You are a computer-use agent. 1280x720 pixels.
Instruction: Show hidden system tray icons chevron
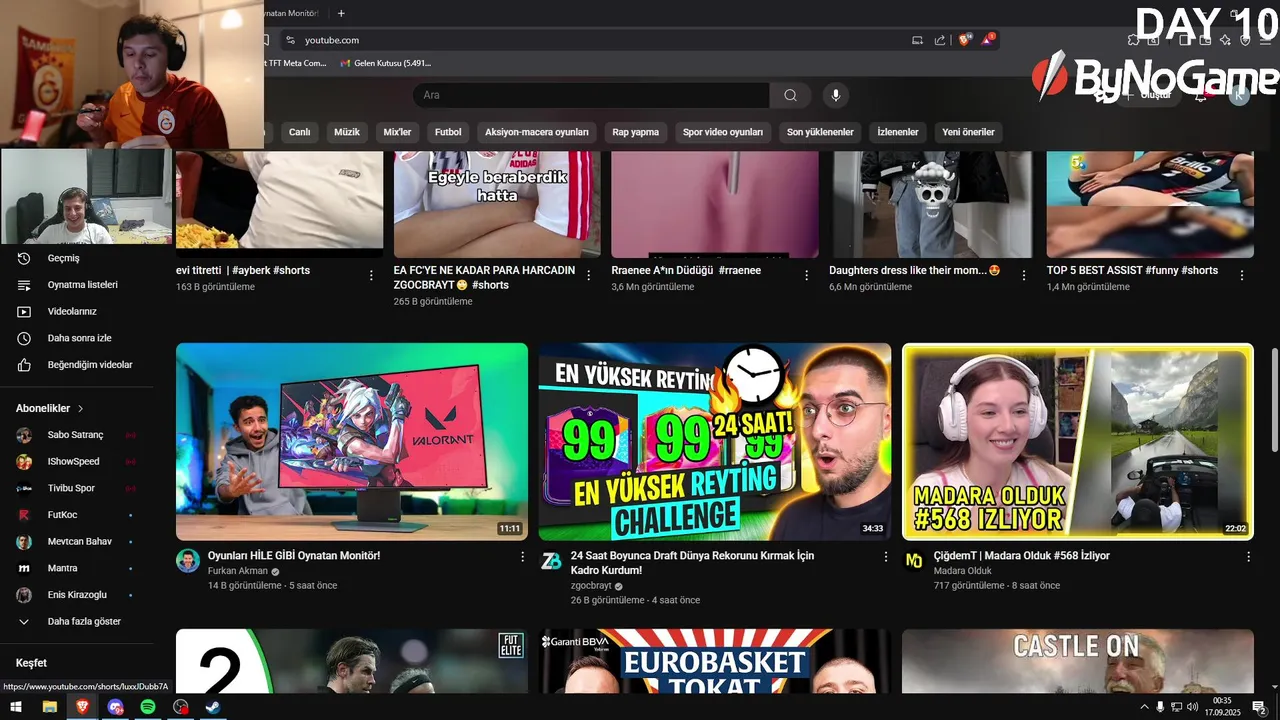[1144, 707]
